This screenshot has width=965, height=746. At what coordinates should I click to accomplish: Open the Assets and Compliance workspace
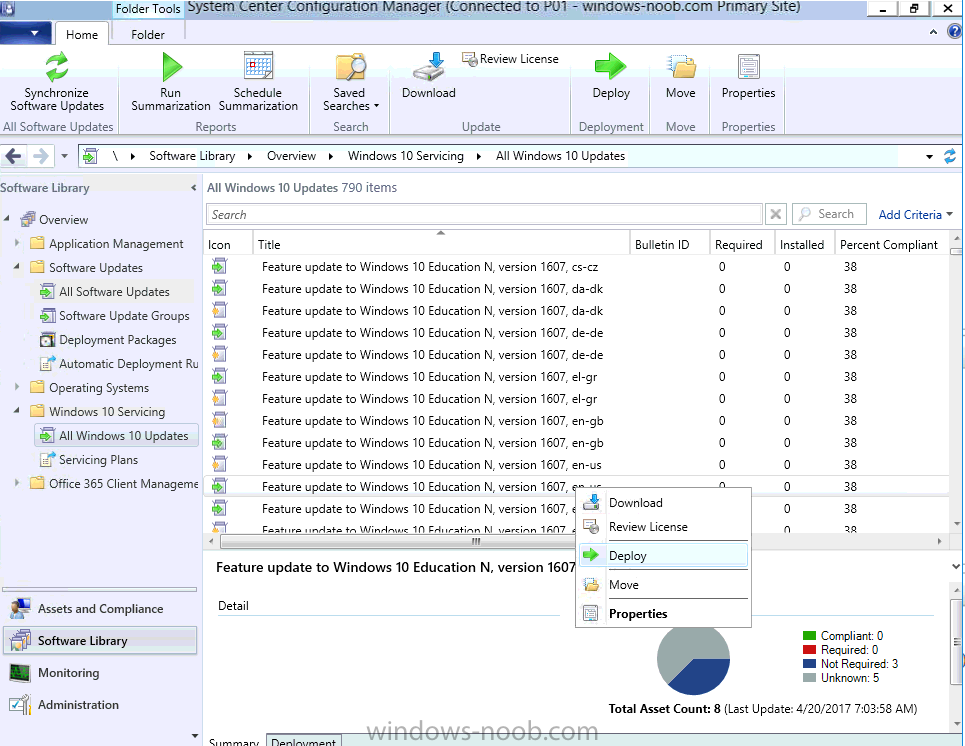point(100,609)
